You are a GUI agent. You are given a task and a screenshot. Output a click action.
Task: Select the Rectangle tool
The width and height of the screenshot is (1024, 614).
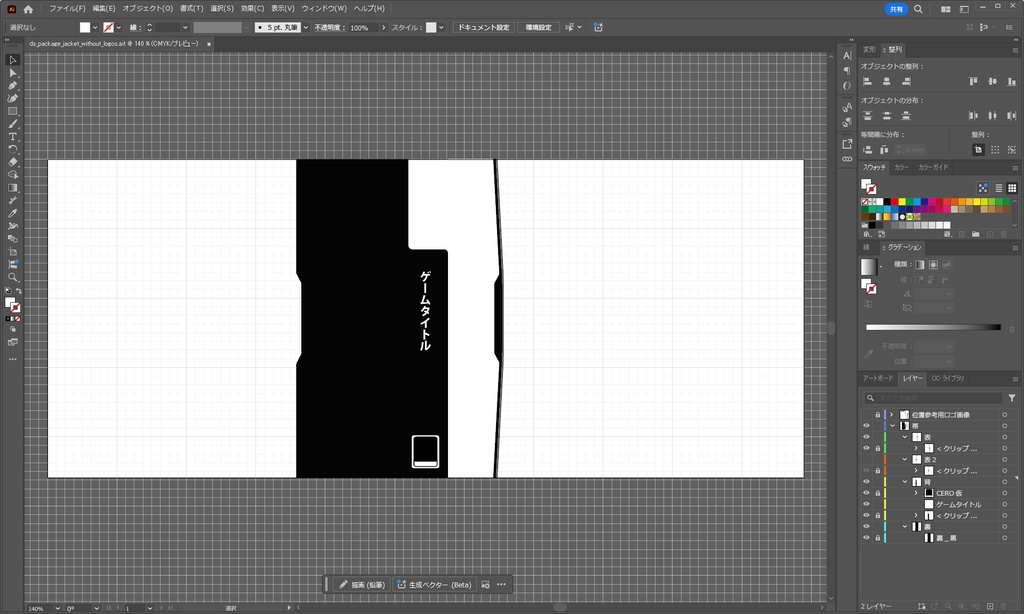pyautogui.click(x=12, y=111)
